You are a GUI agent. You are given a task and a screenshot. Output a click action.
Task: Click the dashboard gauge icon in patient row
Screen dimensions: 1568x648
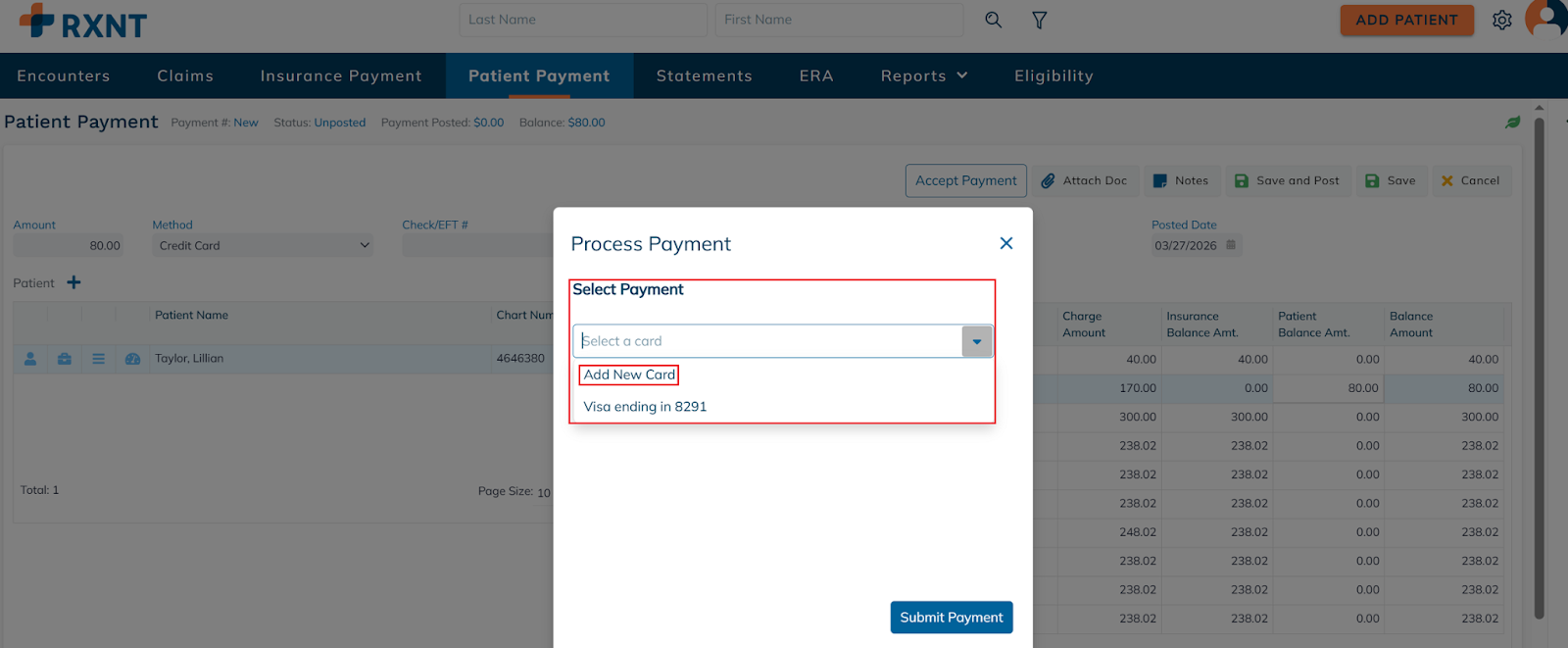(x=133, y=359)
